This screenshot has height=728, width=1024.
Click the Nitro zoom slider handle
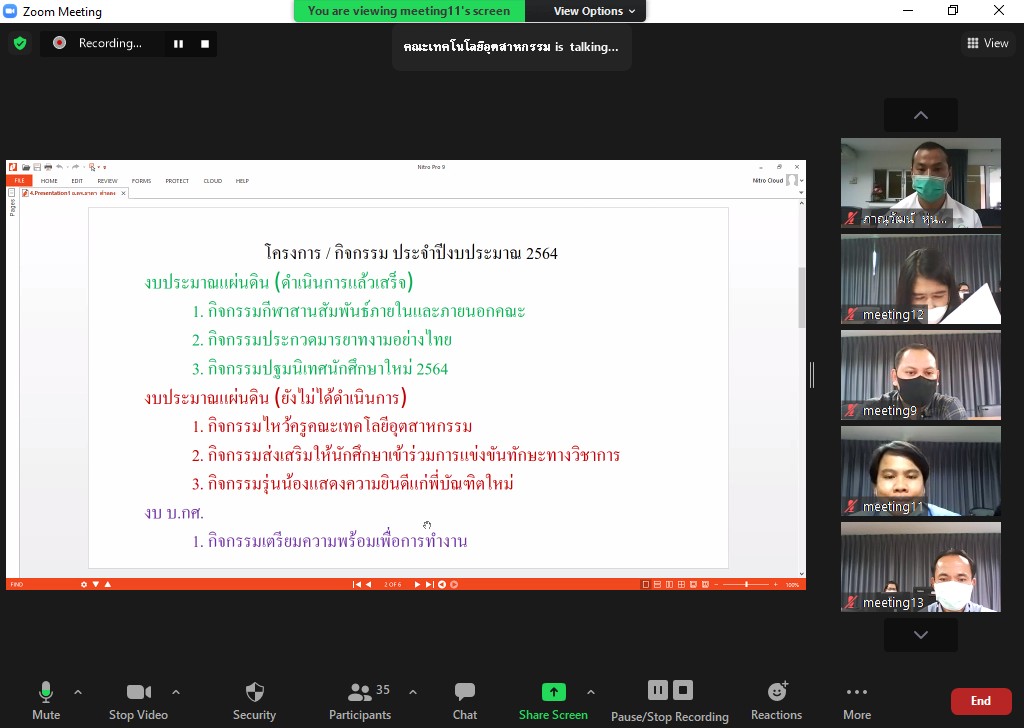click(x=746, y=584)
